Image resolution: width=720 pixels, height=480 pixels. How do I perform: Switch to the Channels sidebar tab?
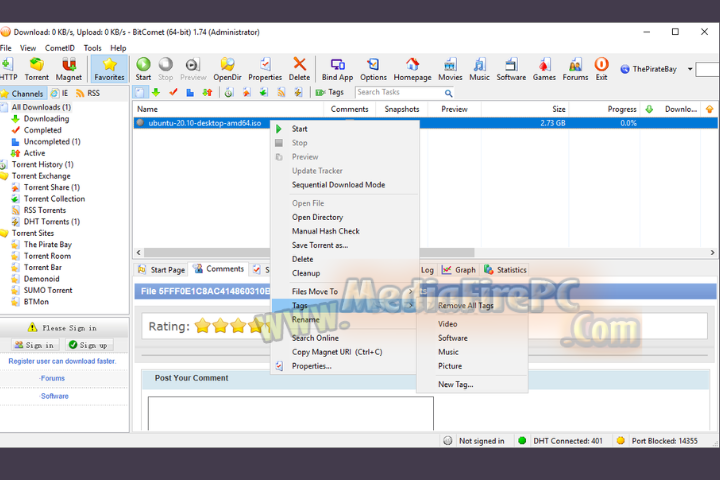(x=22, y=93)
